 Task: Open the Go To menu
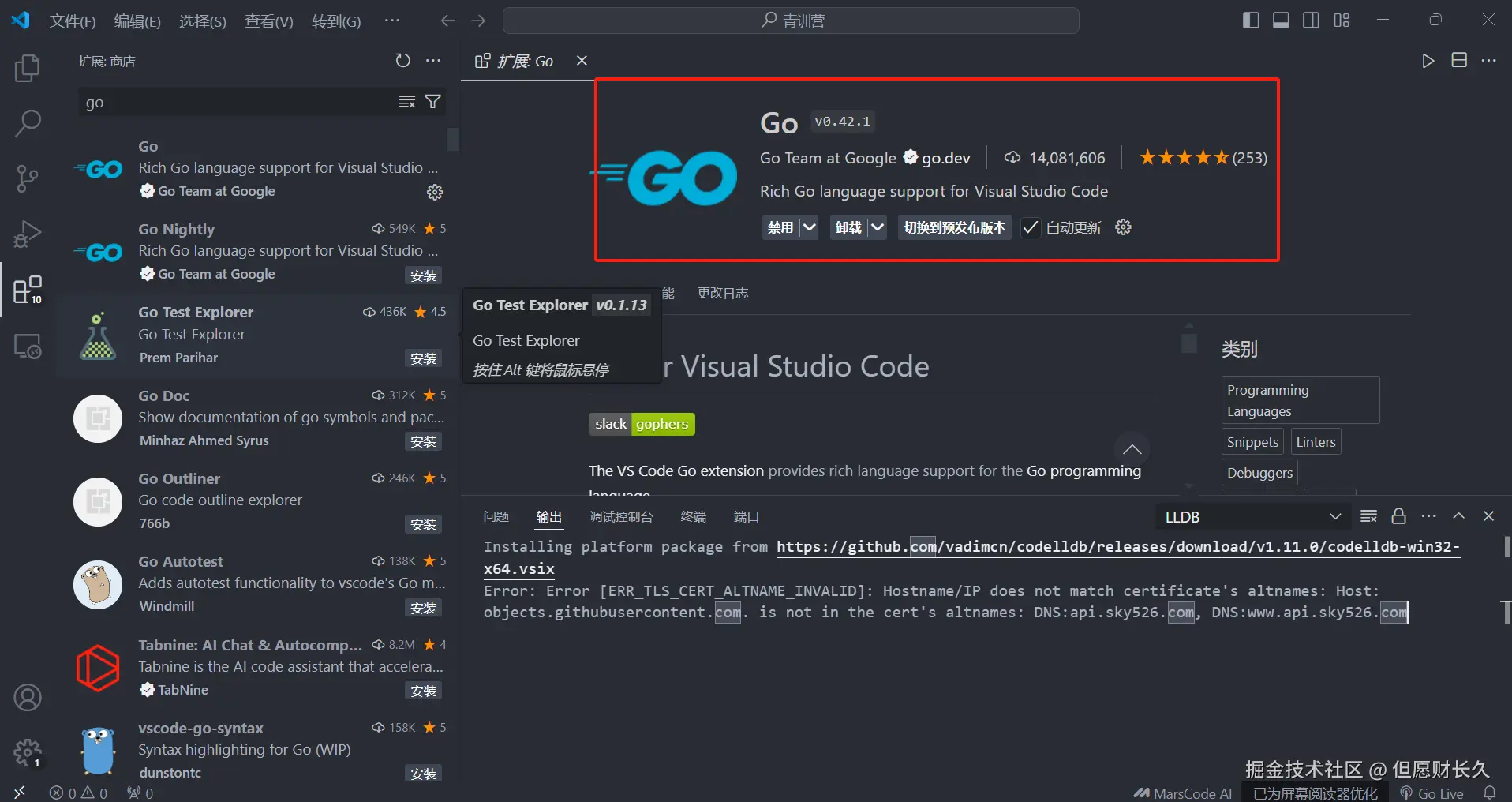336,21
